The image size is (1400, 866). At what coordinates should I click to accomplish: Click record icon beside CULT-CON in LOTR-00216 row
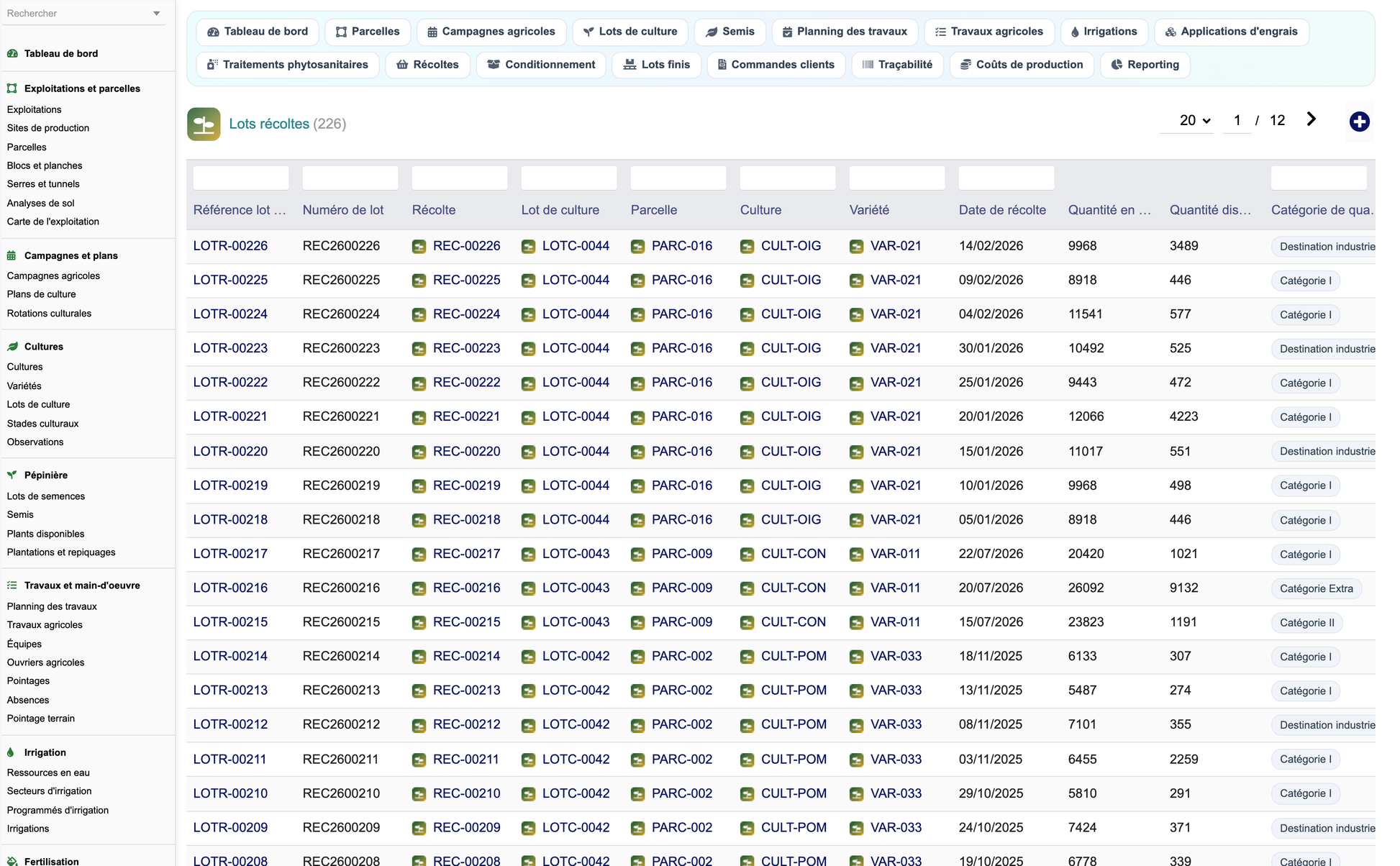click(747, 588)
